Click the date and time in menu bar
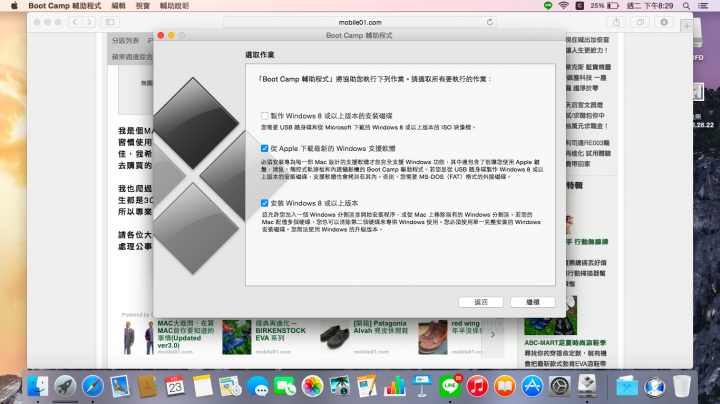 pyautogui.click(x=650, y=6)
